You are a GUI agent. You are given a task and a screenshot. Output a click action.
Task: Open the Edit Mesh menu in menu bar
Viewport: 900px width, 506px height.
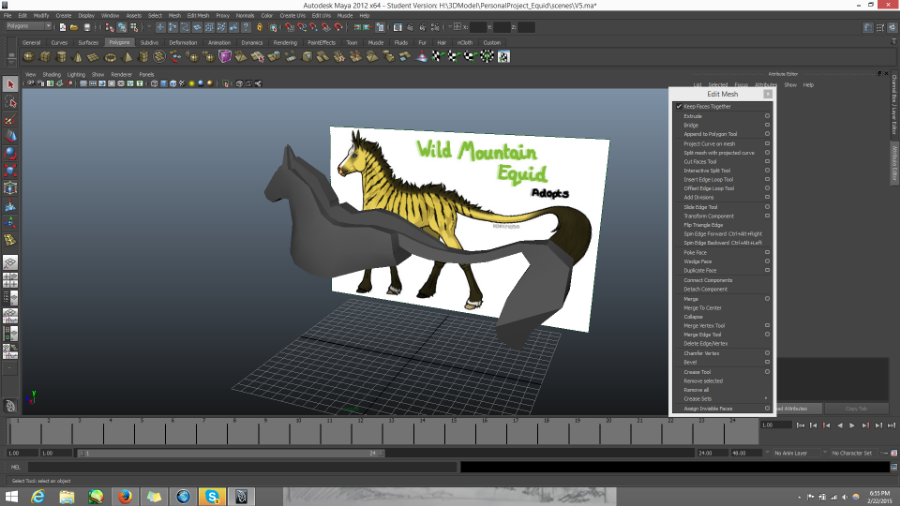(198, 15)
